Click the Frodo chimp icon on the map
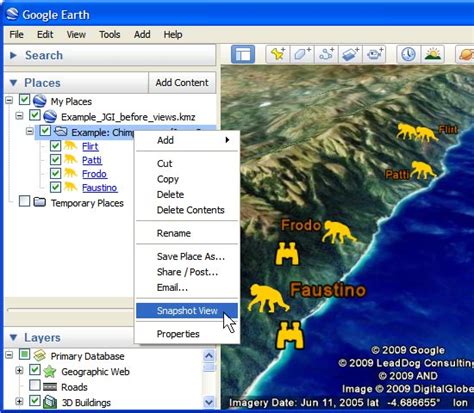The width and height of the screenshot is (474, 413). (x=339, y=232)
